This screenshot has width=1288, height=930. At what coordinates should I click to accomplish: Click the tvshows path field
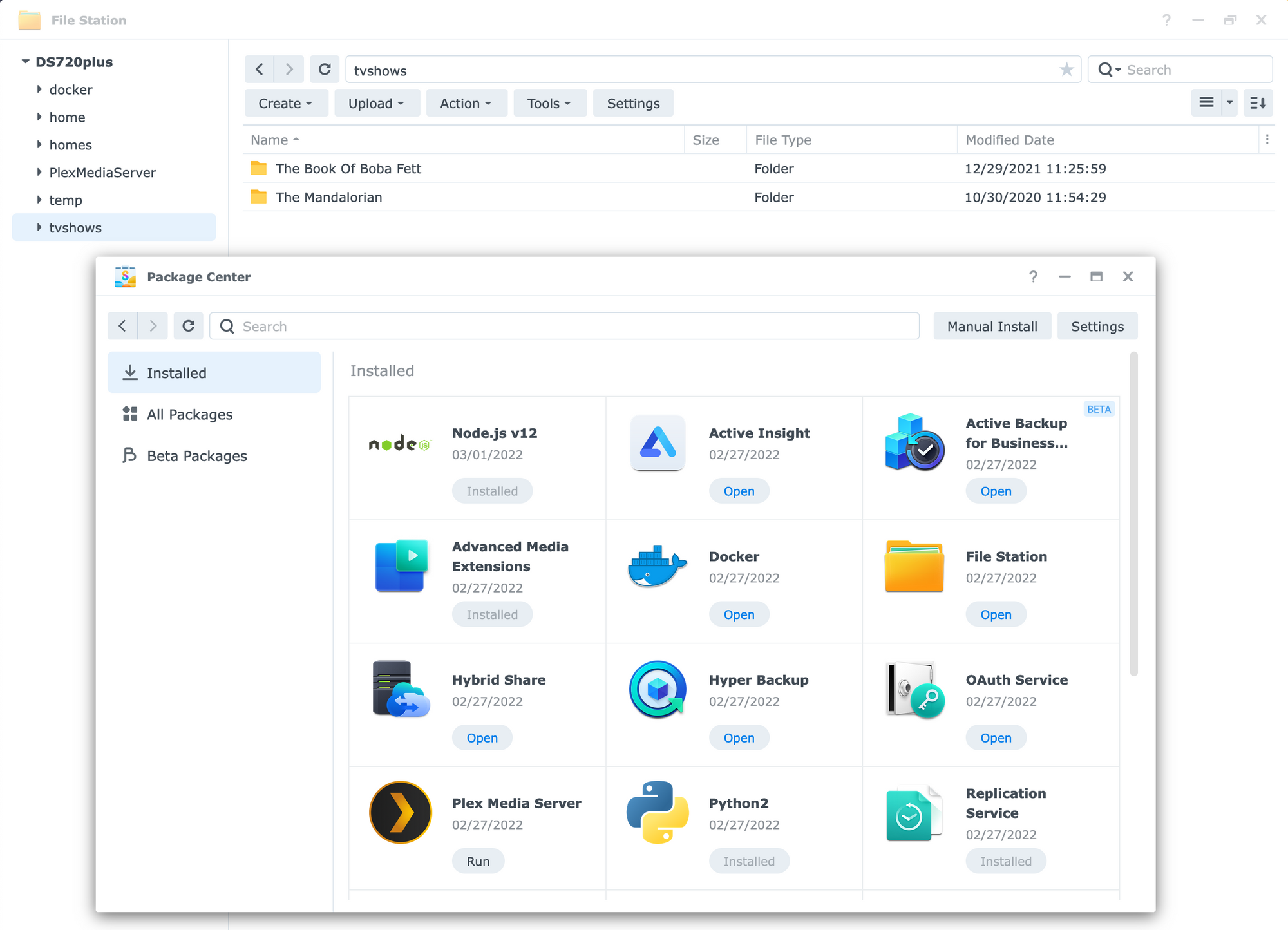[713, 70]
